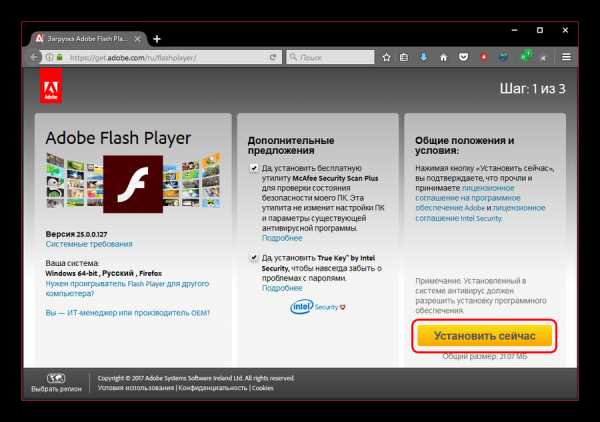This screenshot has height=422, width=600.
Task: Open Конфиденциальность footer link
Action: pyautogui.click(x=213, y=388)
